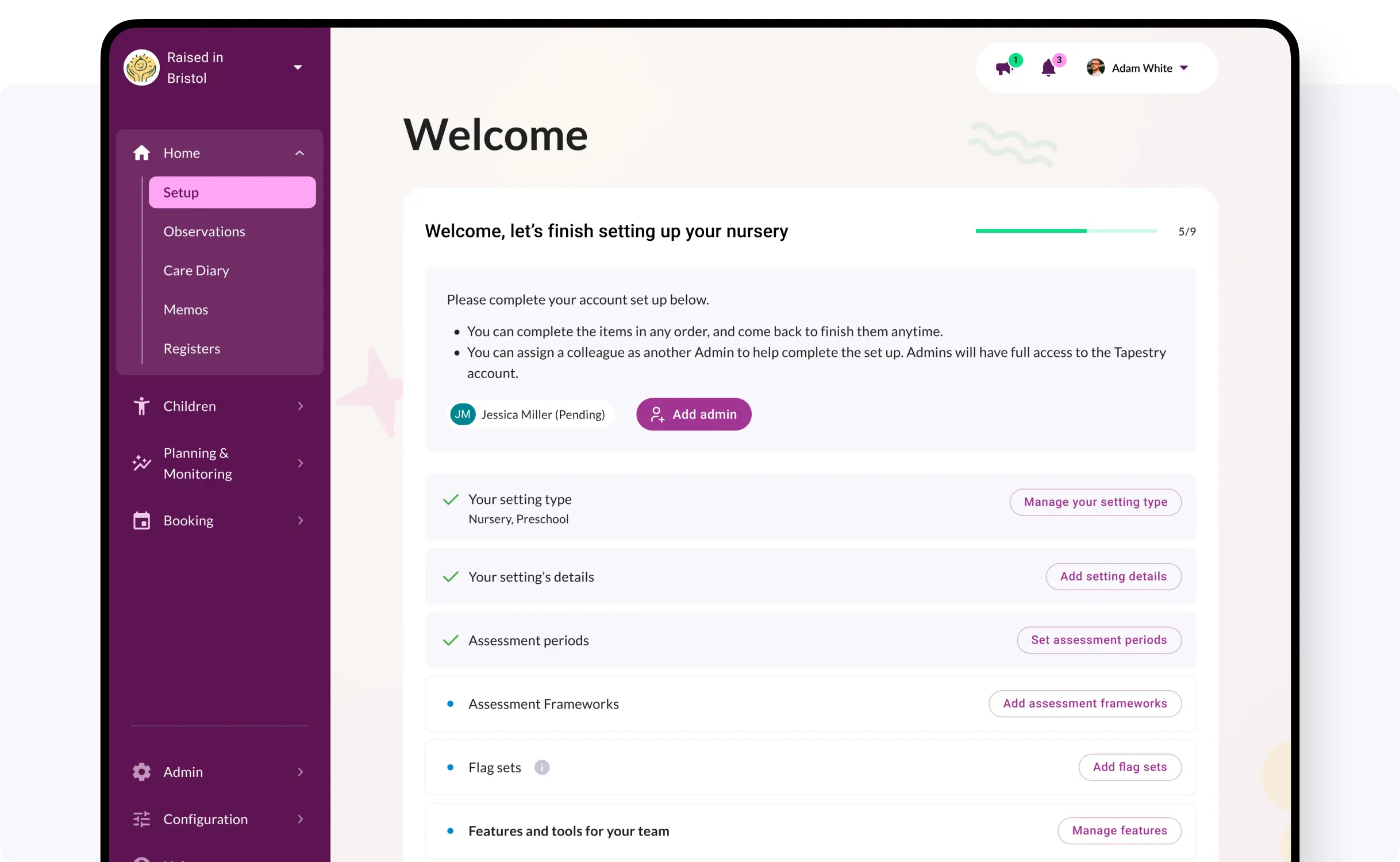Click the Planning & Monitoring menu label
The image size is (1400, 862).
tap(198, 463)
